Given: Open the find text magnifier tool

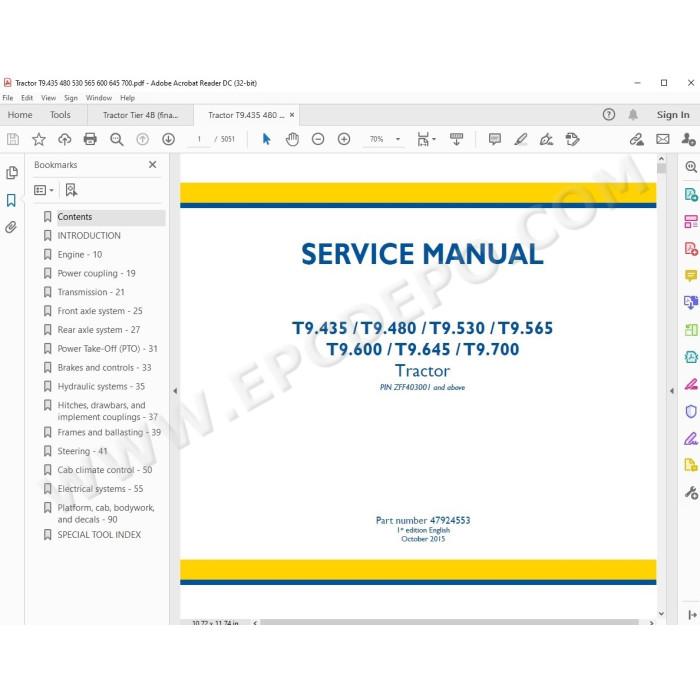Looking at the screenshot, I should [x=117, y=139].
